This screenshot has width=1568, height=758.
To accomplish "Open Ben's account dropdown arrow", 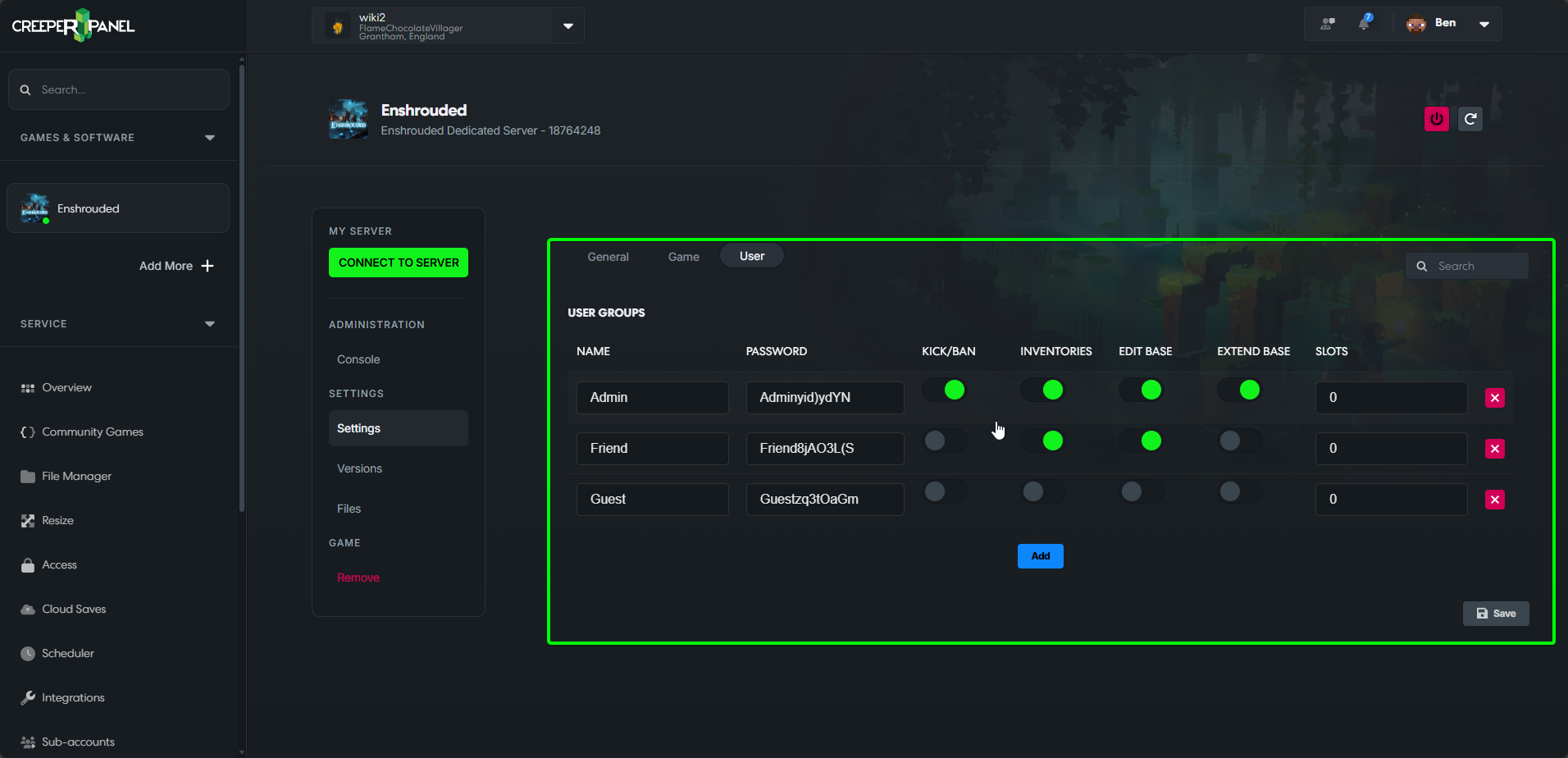I will 1484,24.
